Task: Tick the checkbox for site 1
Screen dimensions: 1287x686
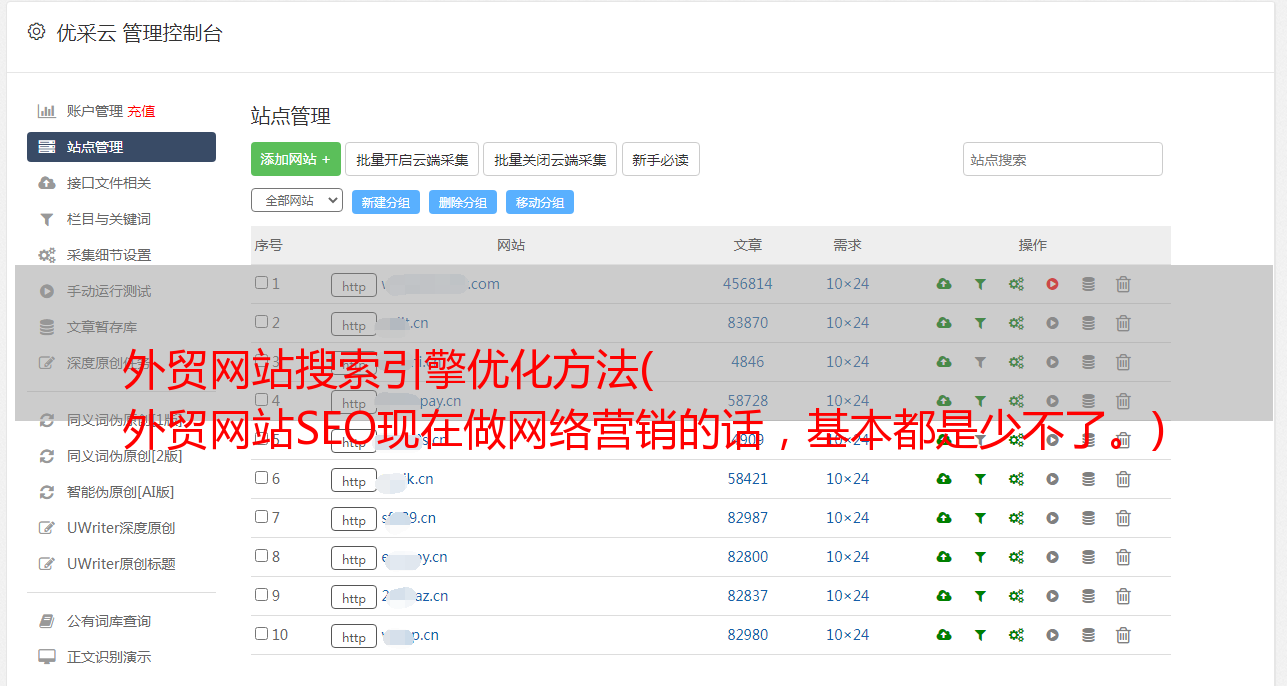Action: tap(261, 283)
